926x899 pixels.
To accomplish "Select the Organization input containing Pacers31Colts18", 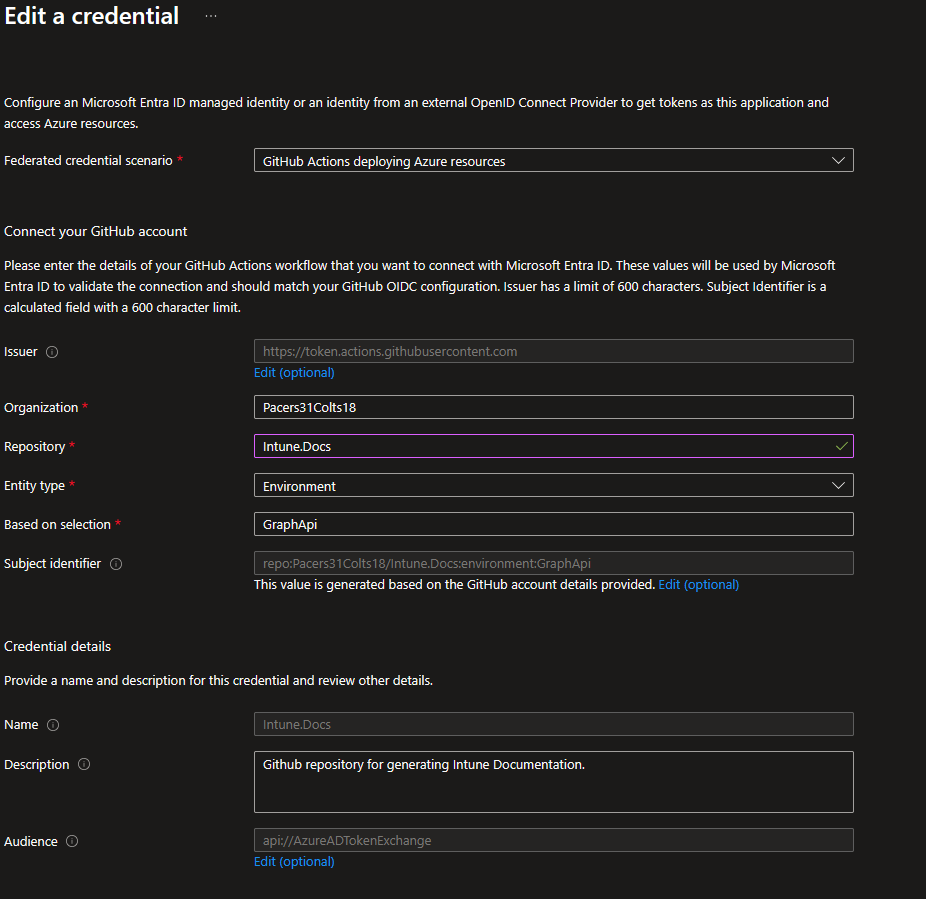I will pyautogui.click(x=553, y=407).
